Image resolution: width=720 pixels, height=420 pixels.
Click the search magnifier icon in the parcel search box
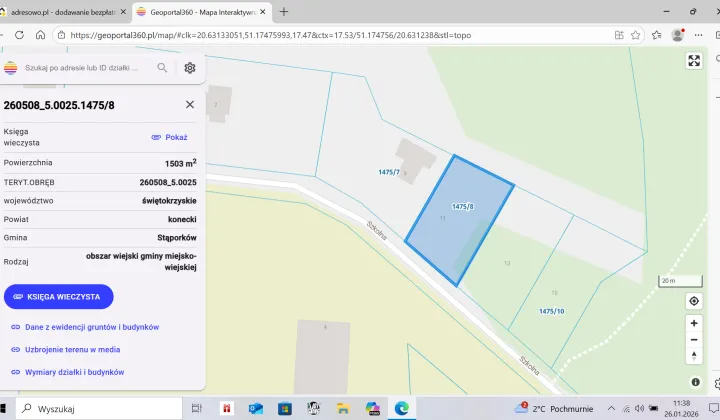(162, 68)
